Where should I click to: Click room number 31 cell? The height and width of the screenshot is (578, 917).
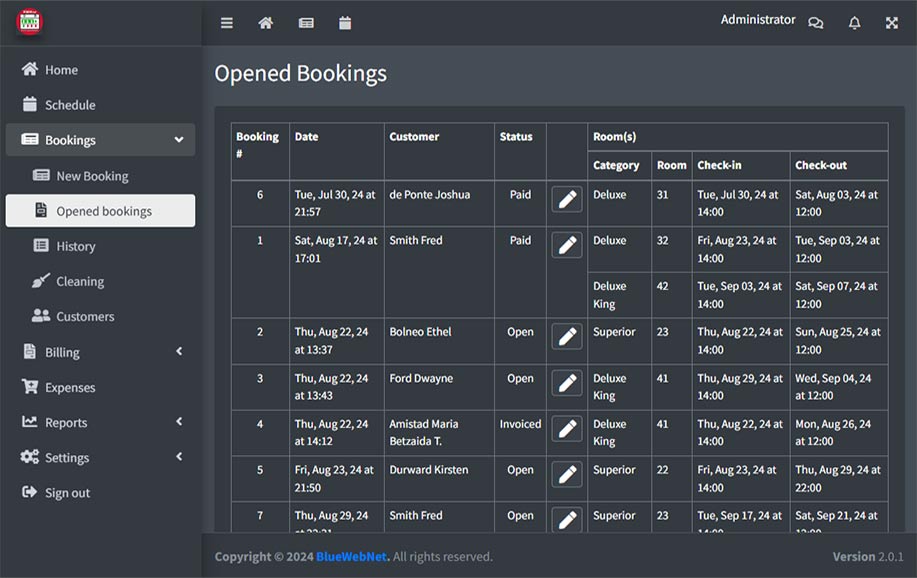671,203
